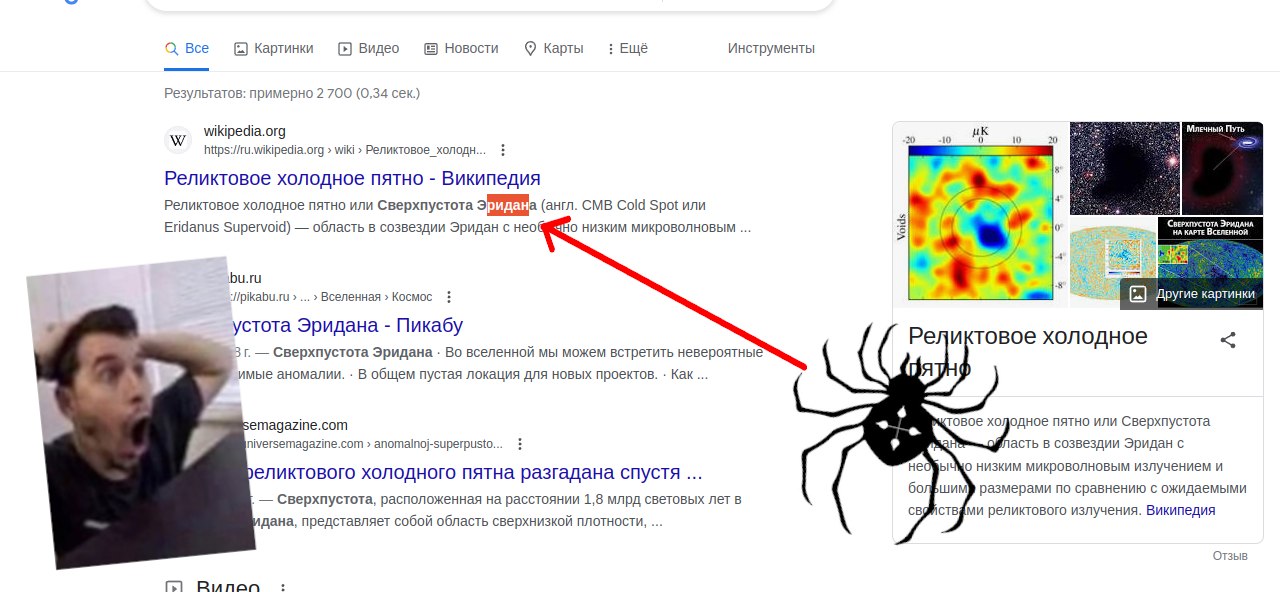Open the options dots beside the universemagazine.com result URL

coord(520,444)
